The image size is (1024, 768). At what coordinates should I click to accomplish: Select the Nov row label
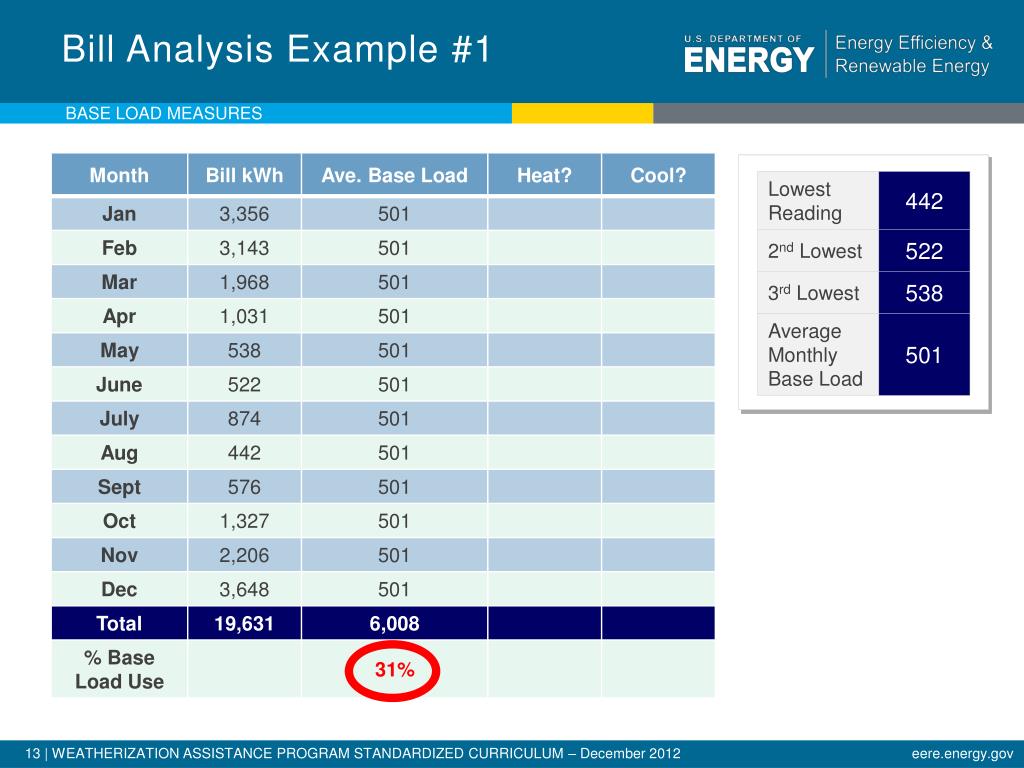[x=119, y=555]
